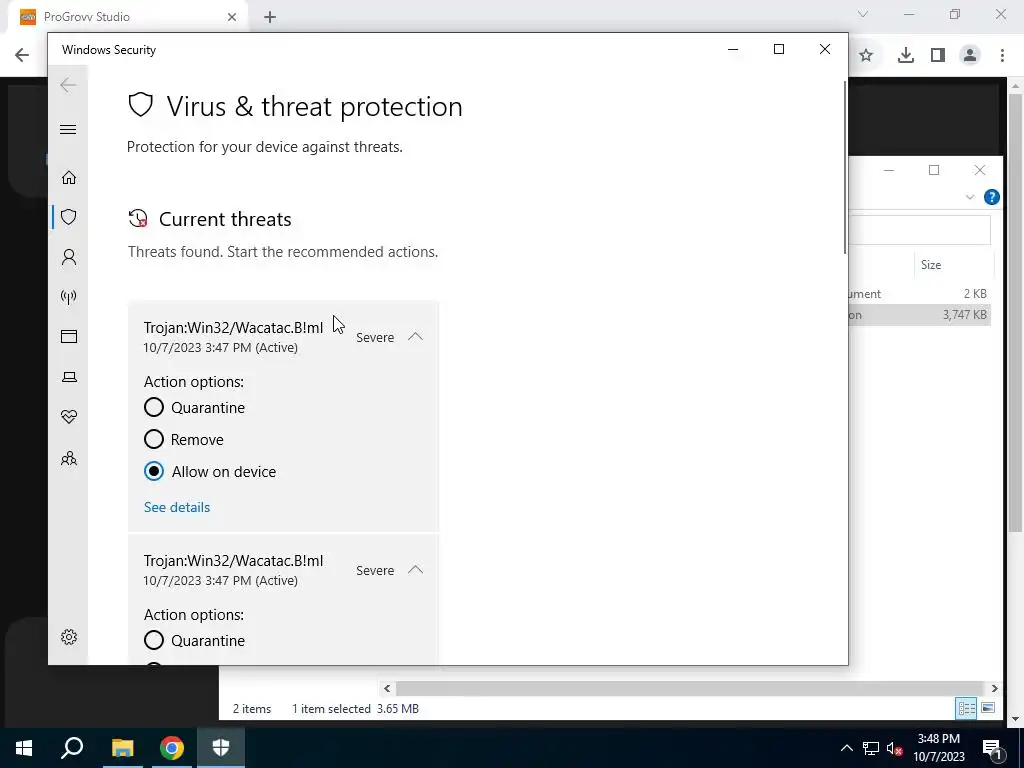Open Device security laptop icon
This screenshot has height=768, width=1024.
tap(69, 377)
